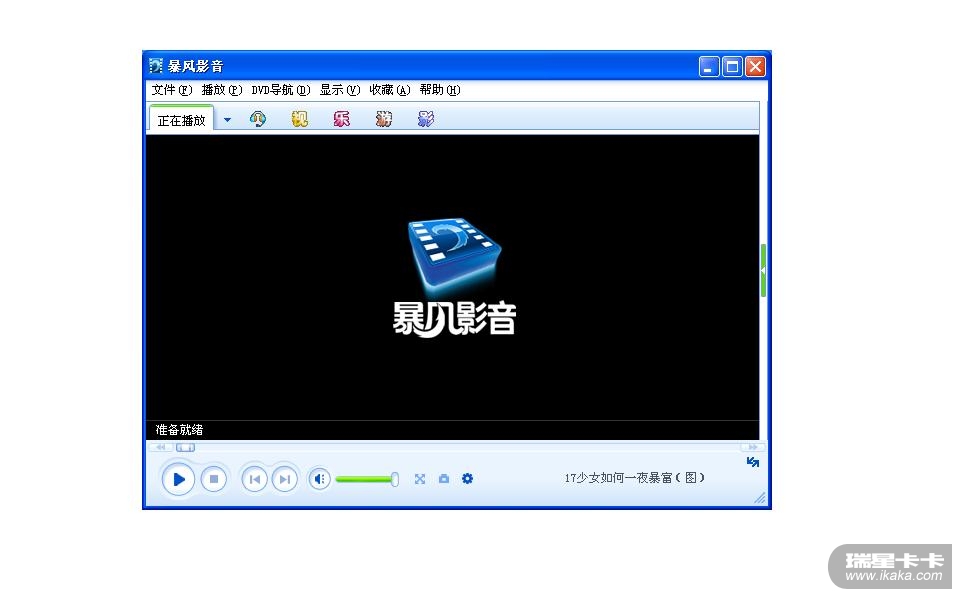Click the playback progress seek bar thumb
This screenshot has height=595, width=962.
click(x=185, y=448)
